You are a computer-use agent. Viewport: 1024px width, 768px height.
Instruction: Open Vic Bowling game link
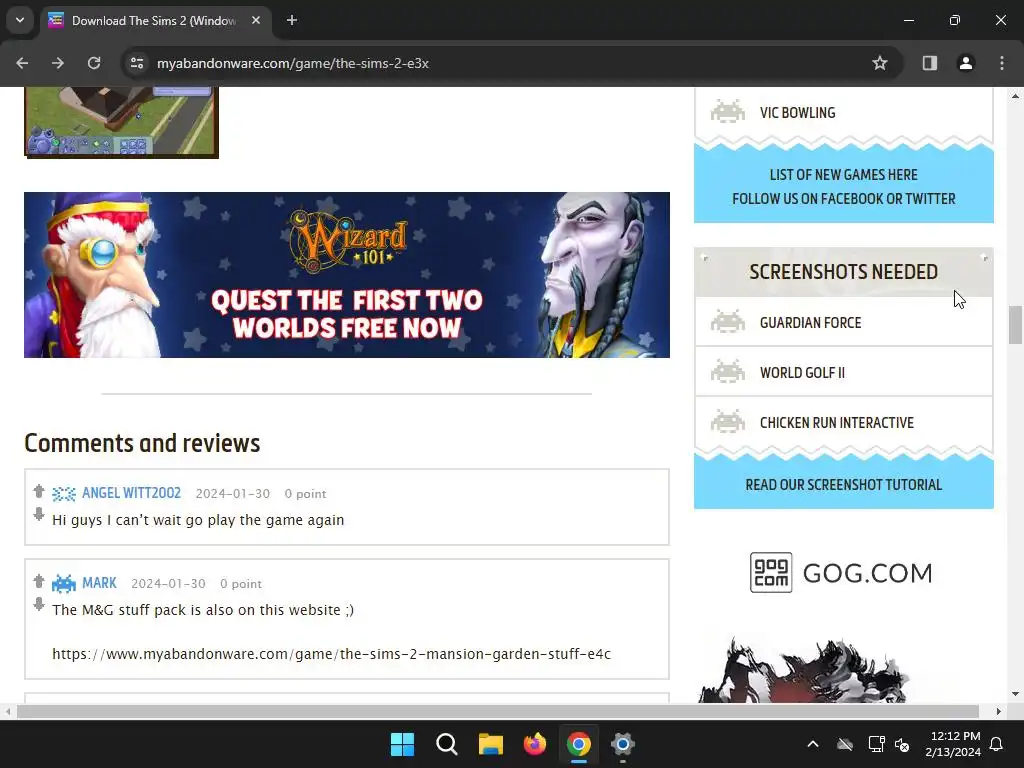(x=797, y=113)
